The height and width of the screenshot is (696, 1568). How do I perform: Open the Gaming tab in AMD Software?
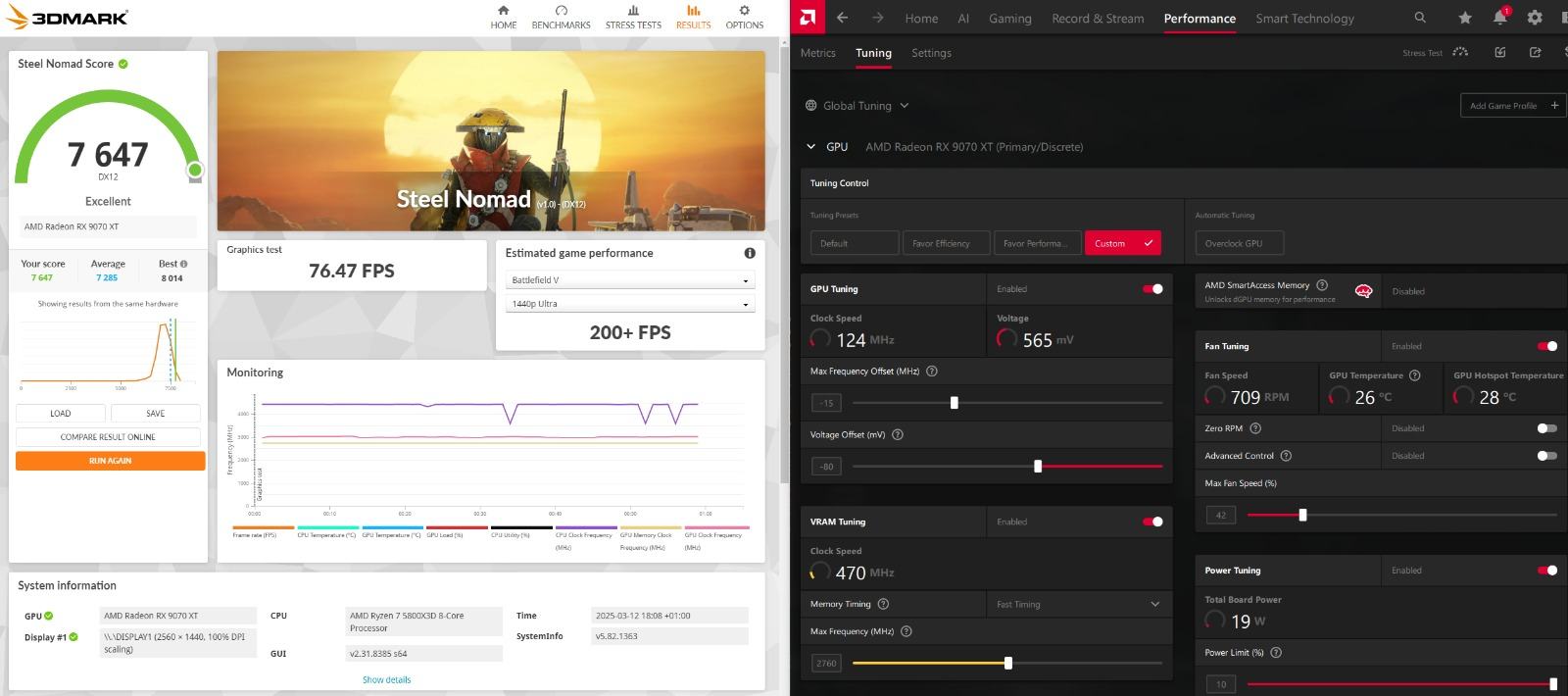point(1009,18)
